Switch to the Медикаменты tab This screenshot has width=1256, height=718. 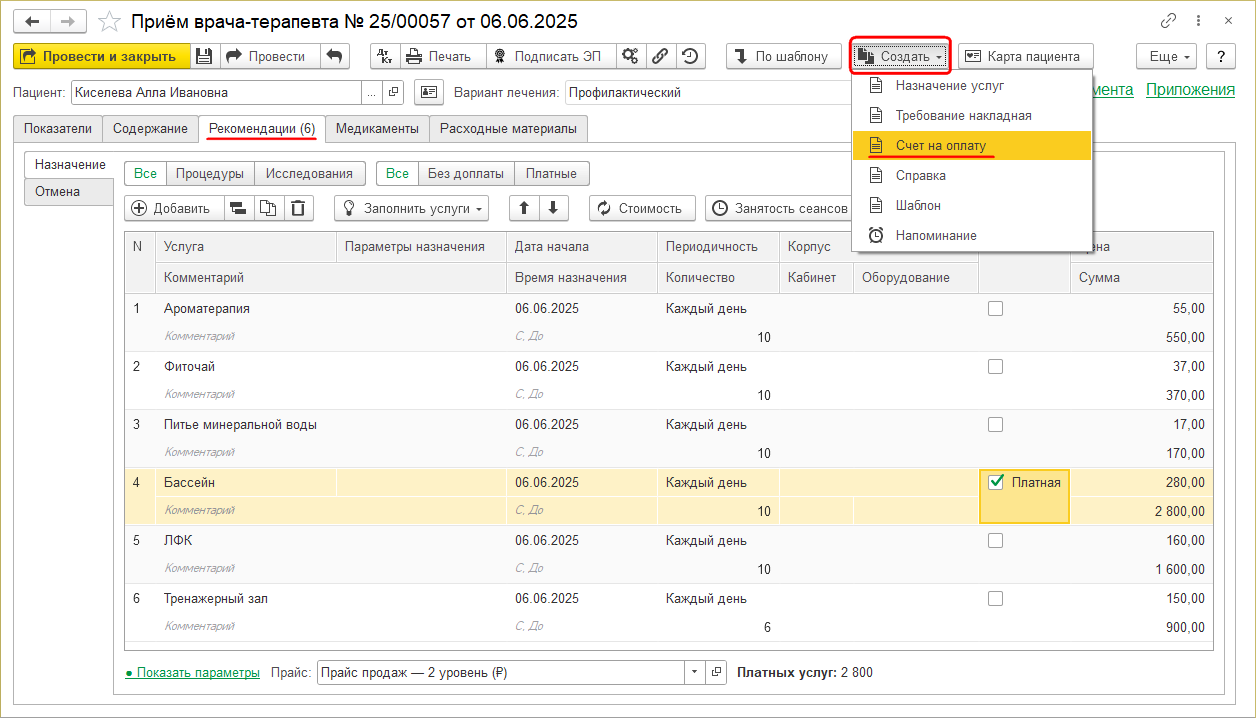click(377, 129)
